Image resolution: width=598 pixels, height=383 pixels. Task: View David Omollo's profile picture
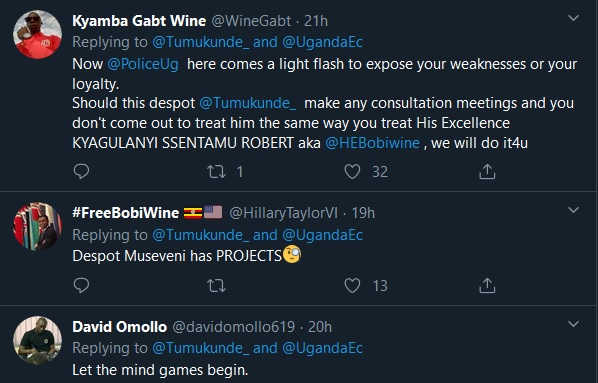[x=37, y=340]
